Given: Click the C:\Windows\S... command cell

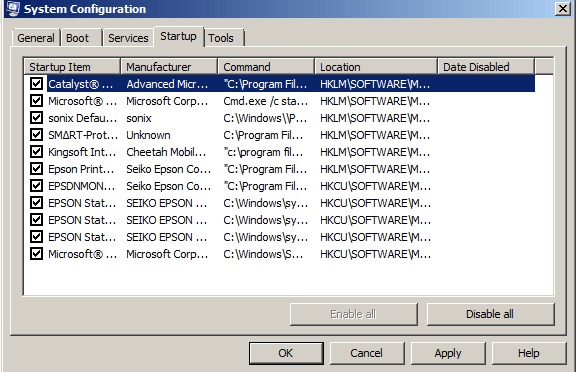Looking at the screenshot, I should click(x=263, y=254).
